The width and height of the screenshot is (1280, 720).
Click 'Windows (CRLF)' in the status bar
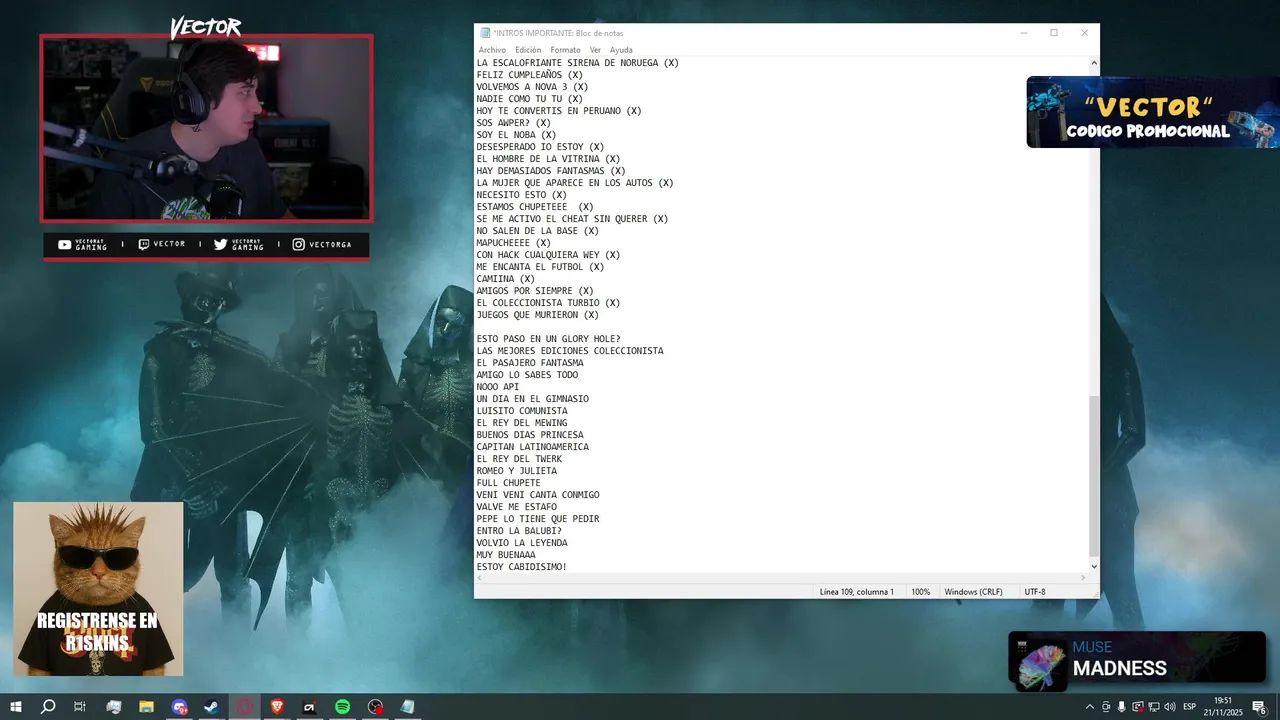973,592
